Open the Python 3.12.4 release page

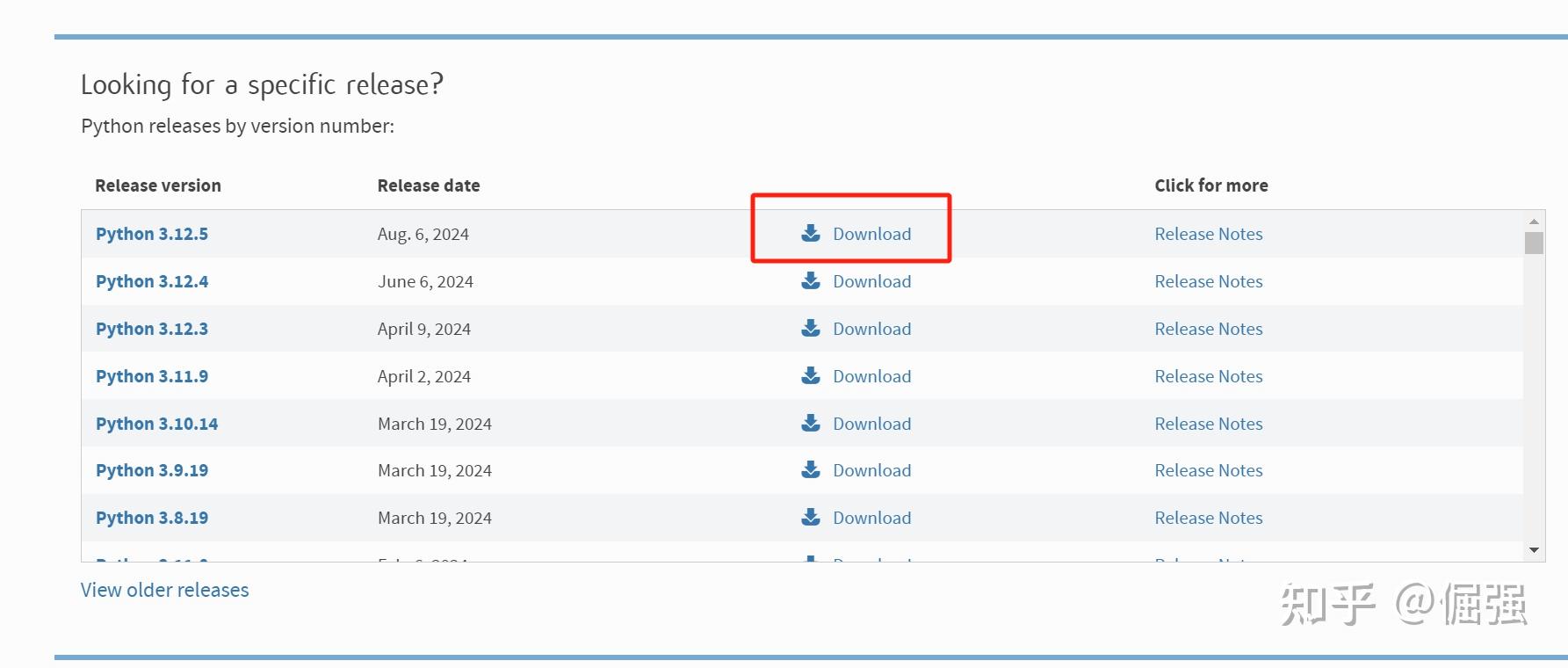pyautogui.click(x=152, y=281)
